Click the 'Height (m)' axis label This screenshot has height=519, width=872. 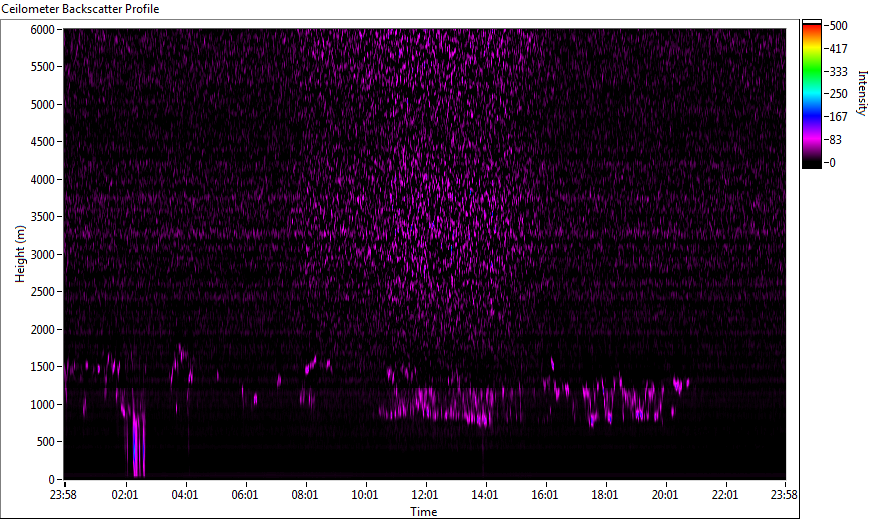[x=20, y=254]
